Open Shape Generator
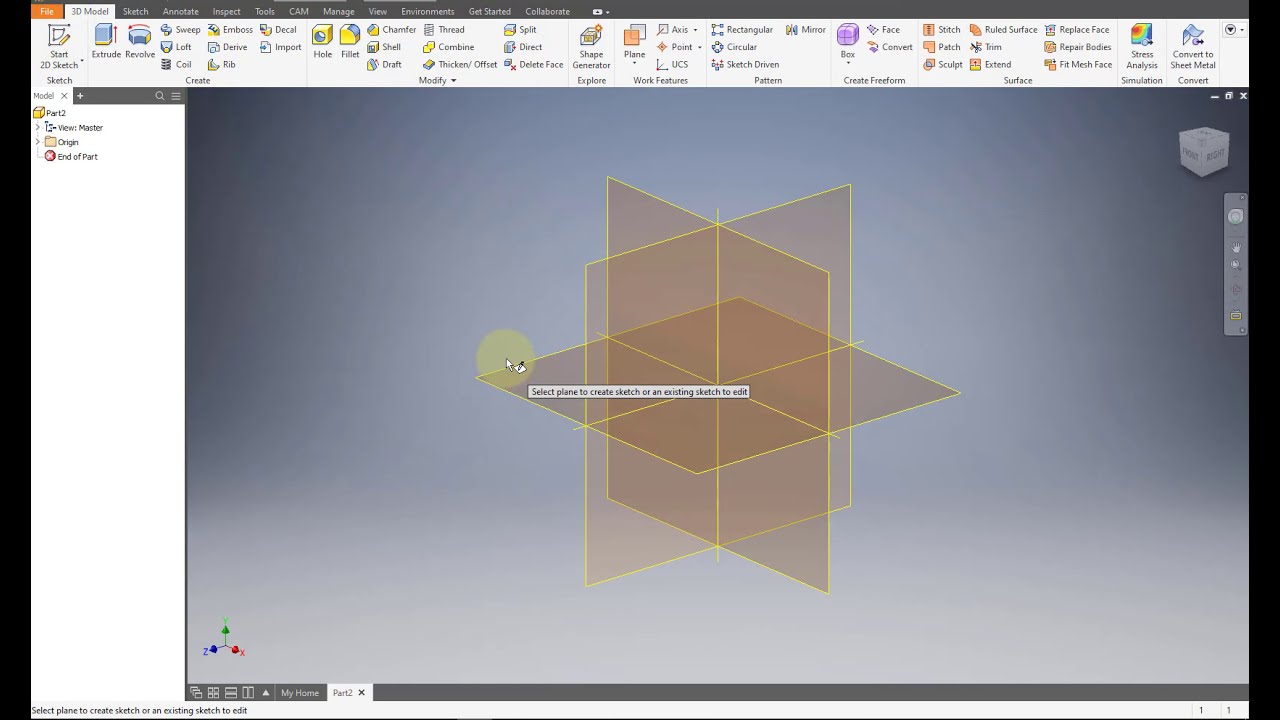This screenshot has height=720, width=1280. (591, 47)
